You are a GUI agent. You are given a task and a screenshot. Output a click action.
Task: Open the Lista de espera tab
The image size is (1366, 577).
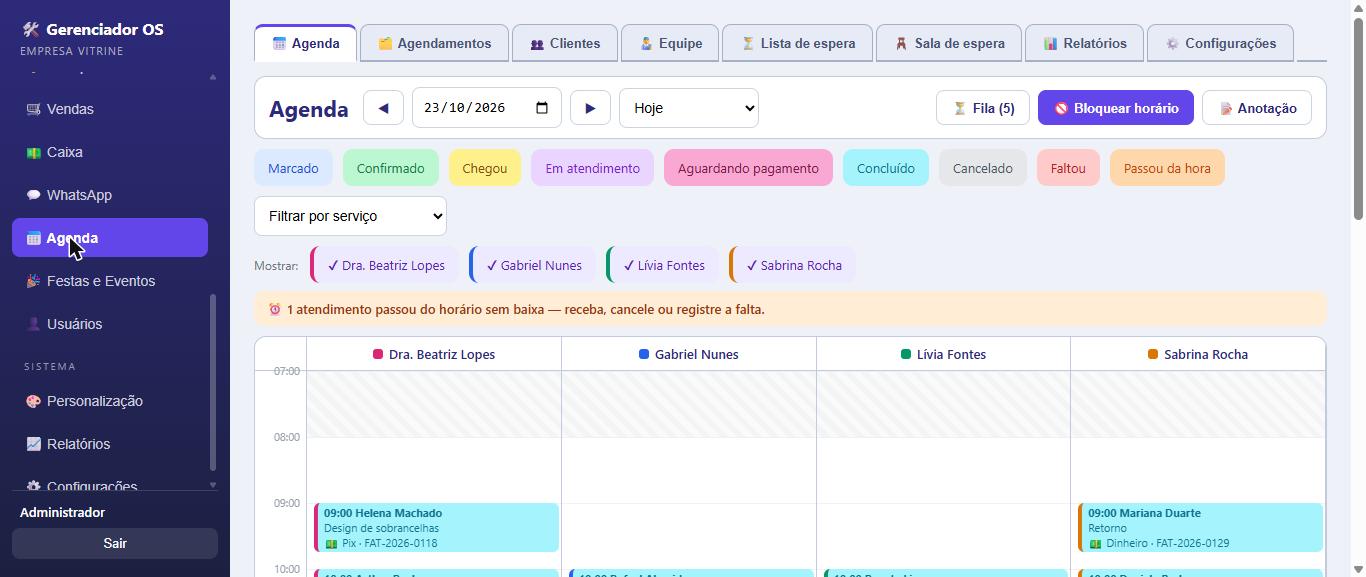coord(797,43)
